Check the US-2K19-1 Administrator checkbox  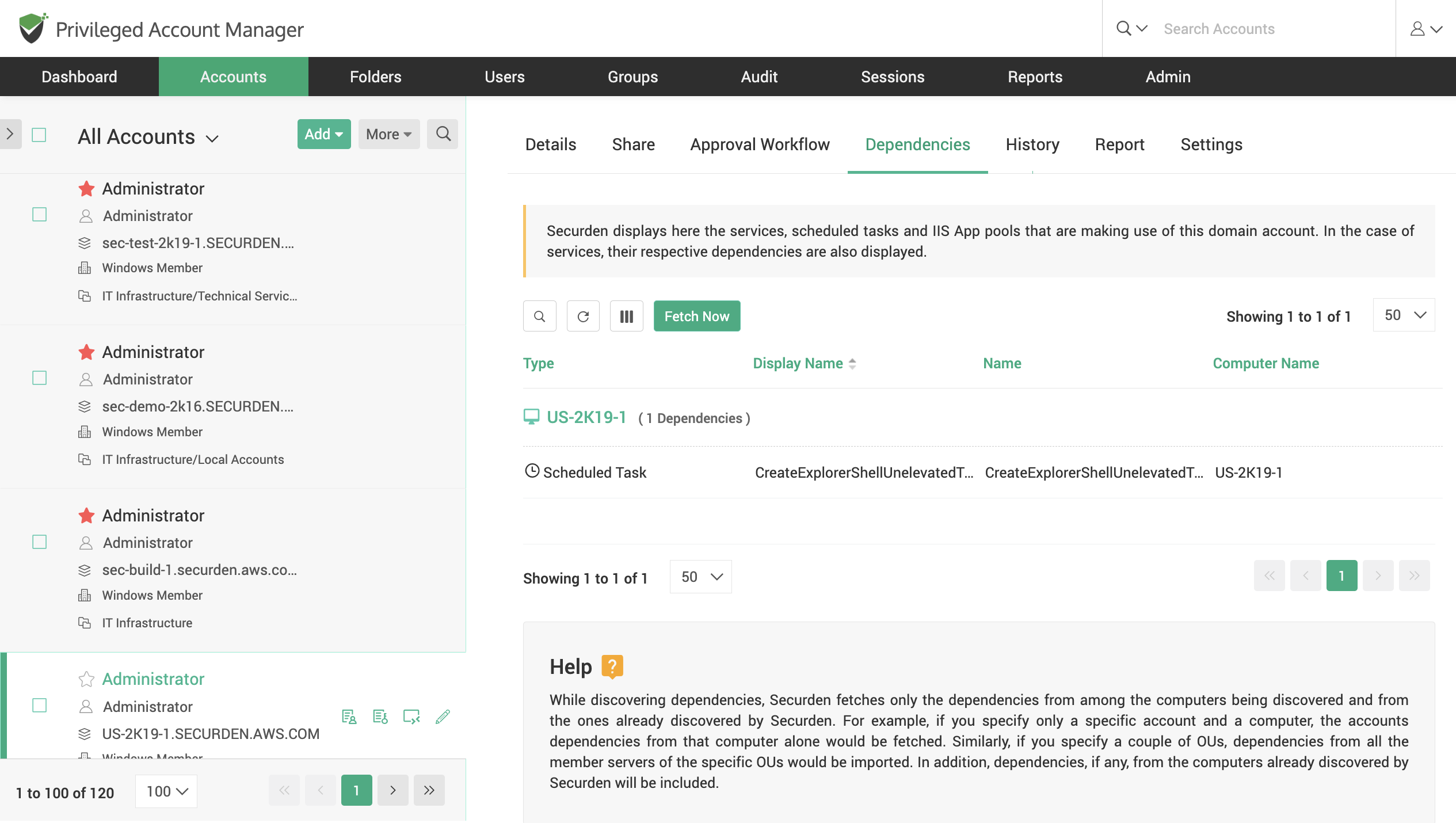pyautogui.click(x=39, y=706)
